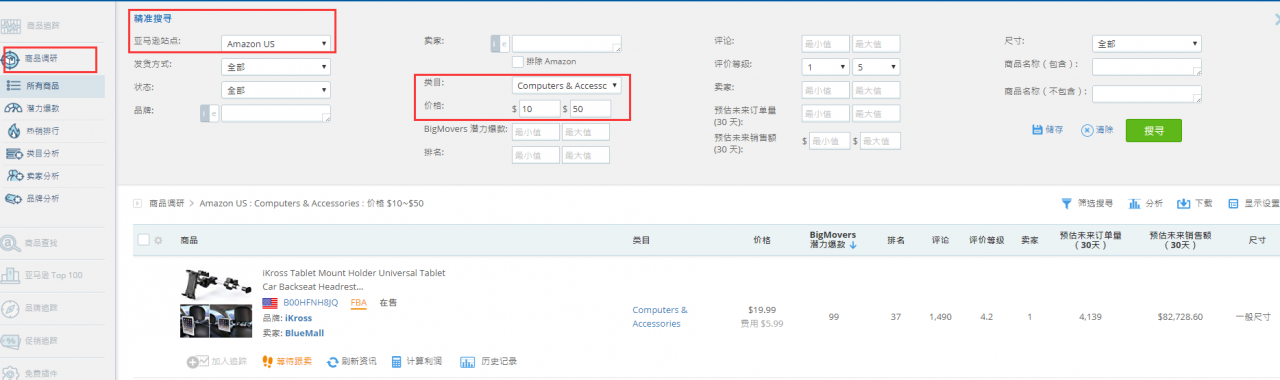Open the 亚马逊站点 Amazon US dropdown
This screenshot has width=1280, height=380.
(x=276, y=43)
